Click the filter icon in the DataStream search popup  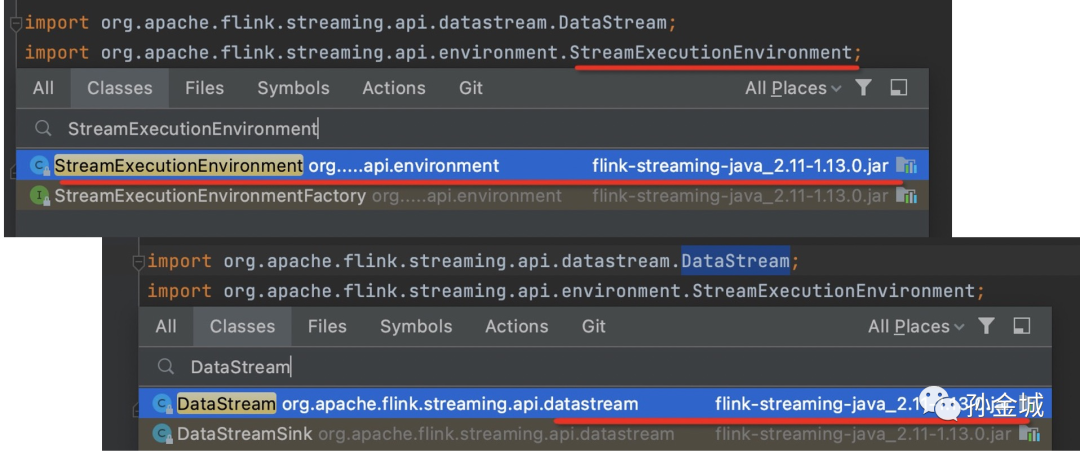987,326
